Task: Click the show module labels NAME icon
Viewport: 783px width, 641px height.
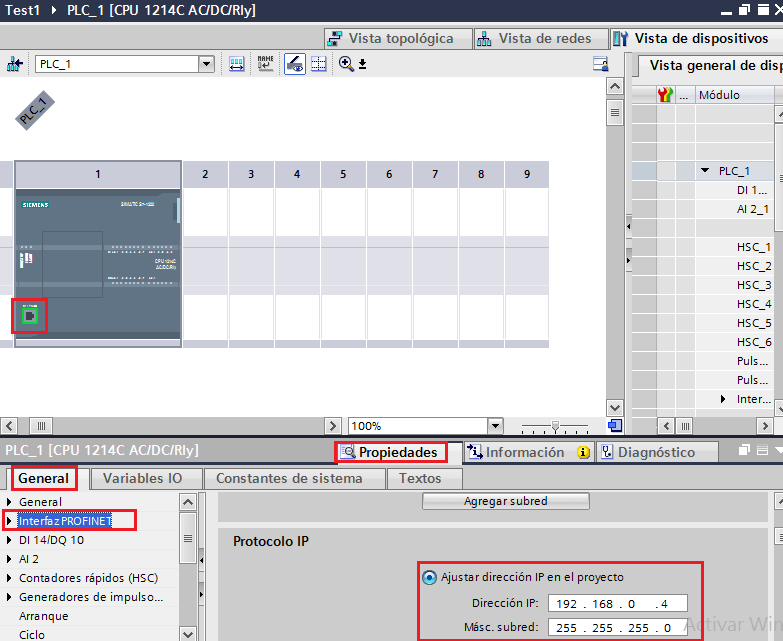Action: (x=265, y=64)
